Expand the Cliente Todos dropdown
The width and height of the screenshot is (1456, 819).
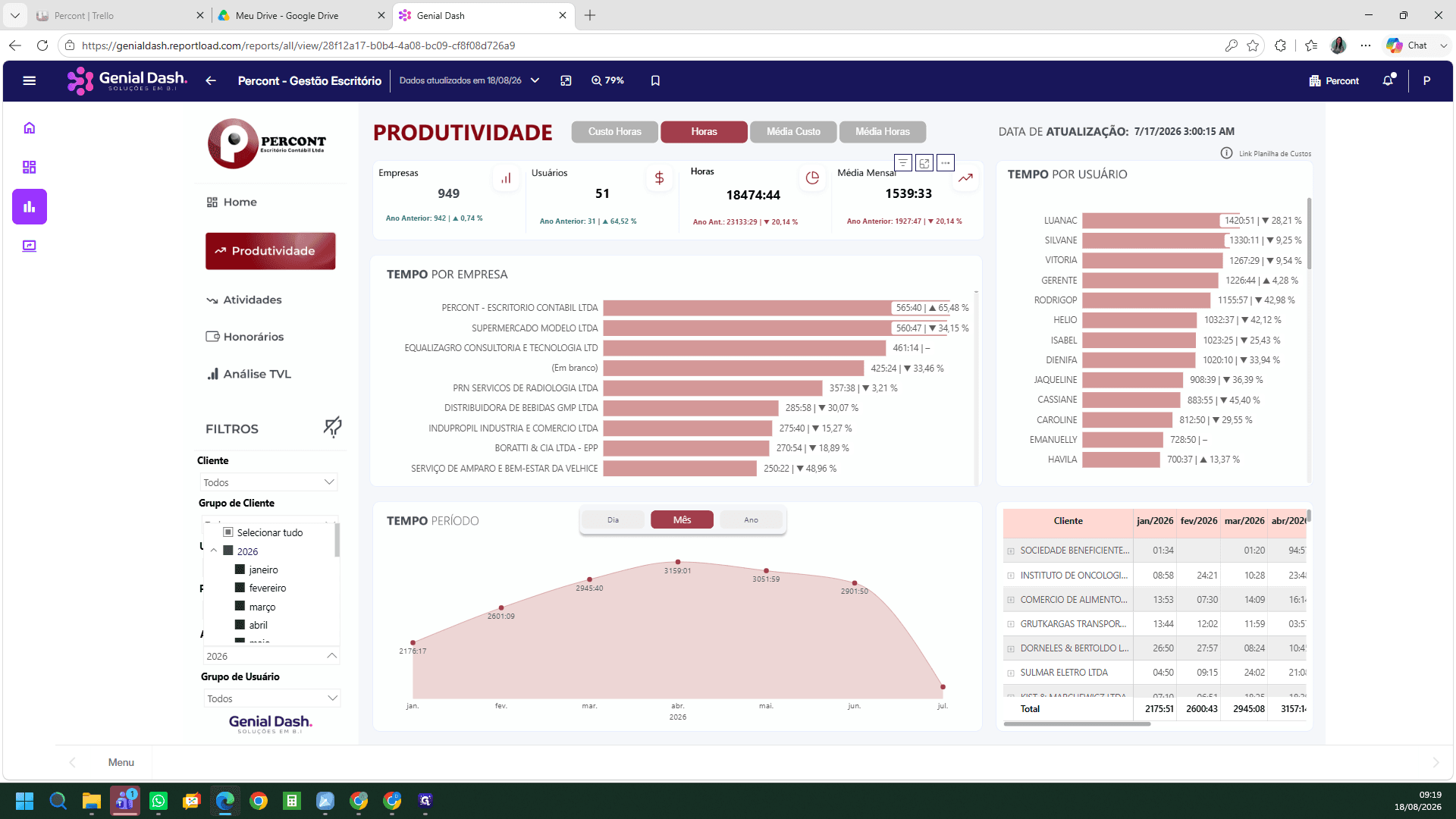coord(269,482)
